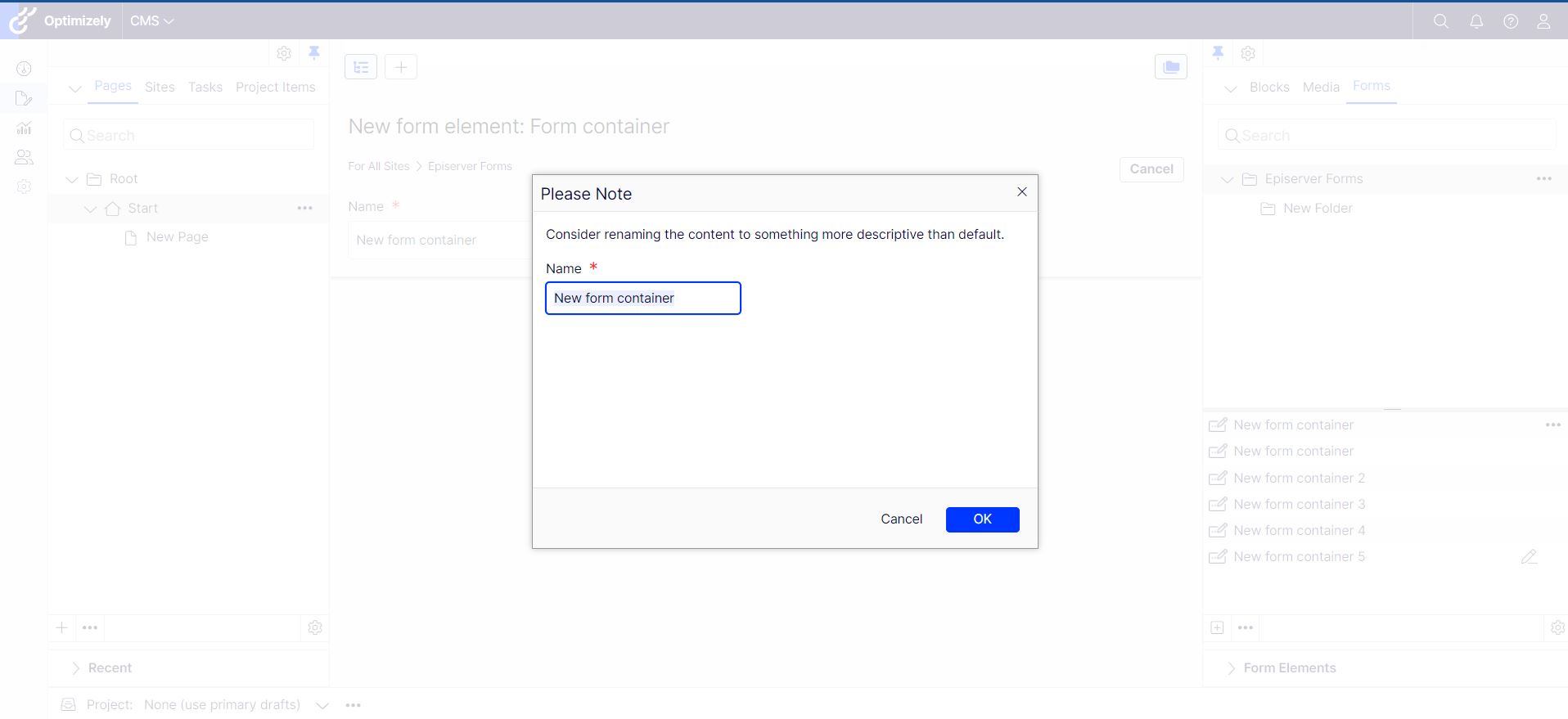Click the Name field in dialog

642,299
